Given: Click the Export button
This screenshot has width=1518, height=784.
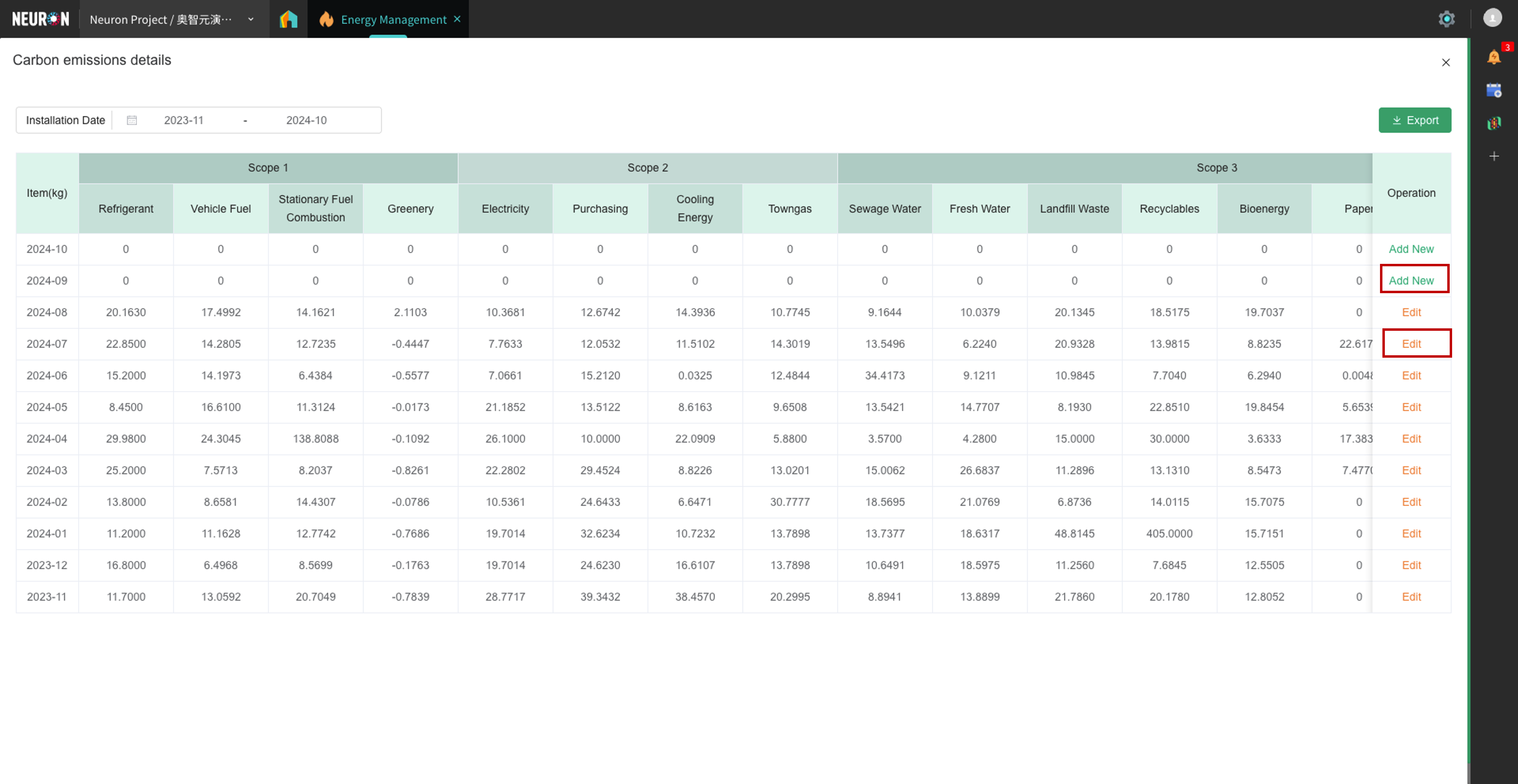Looking at the screenshot, I should [x=1414, y=120].
